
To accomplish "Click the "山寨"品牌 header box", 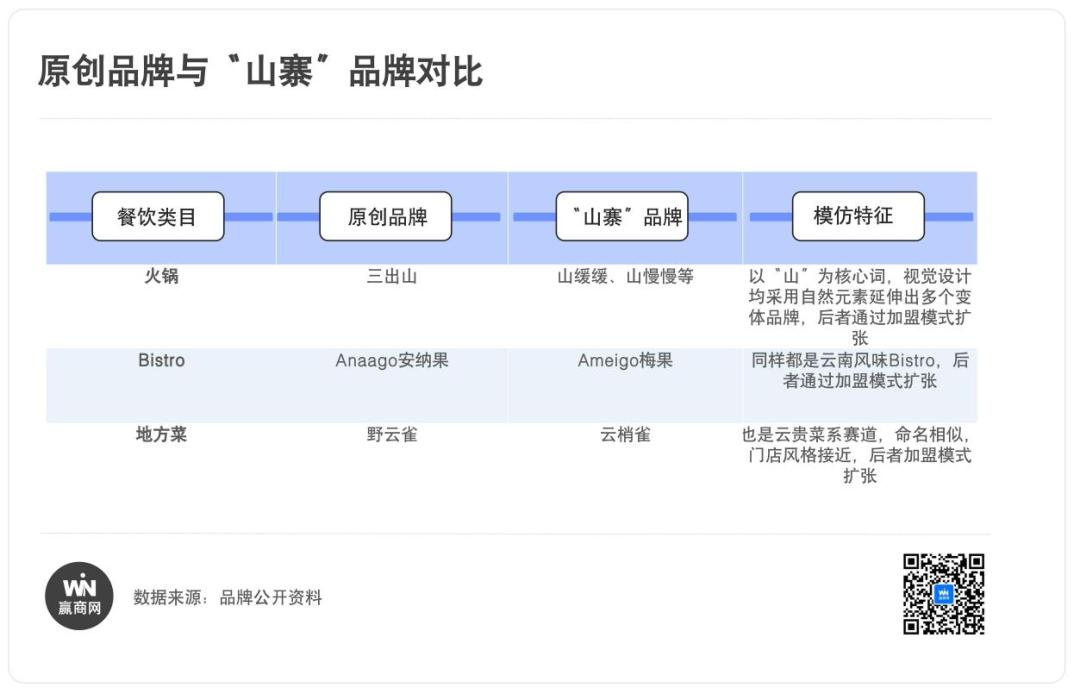I will 622,216.
